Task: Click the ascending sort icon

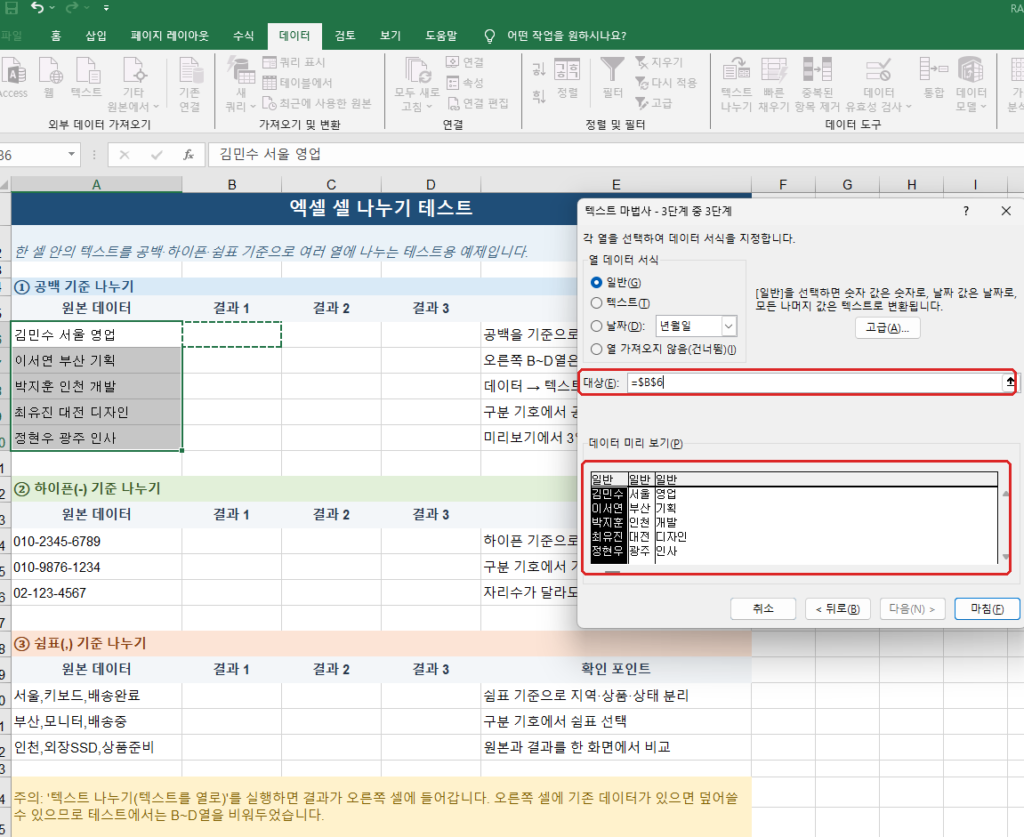Action: (539, 68)
